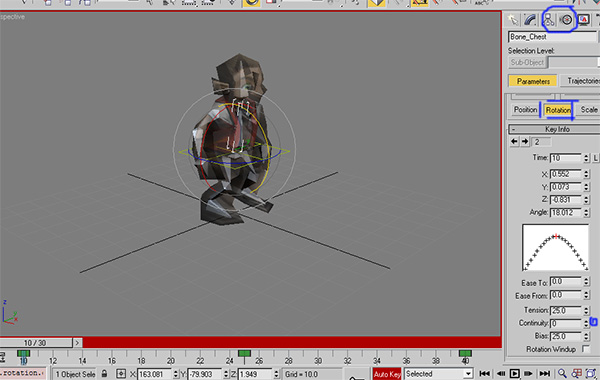The image size is (600, 380).
Task: Click the Tension field showing 25.0
Action: pos(566,310)
